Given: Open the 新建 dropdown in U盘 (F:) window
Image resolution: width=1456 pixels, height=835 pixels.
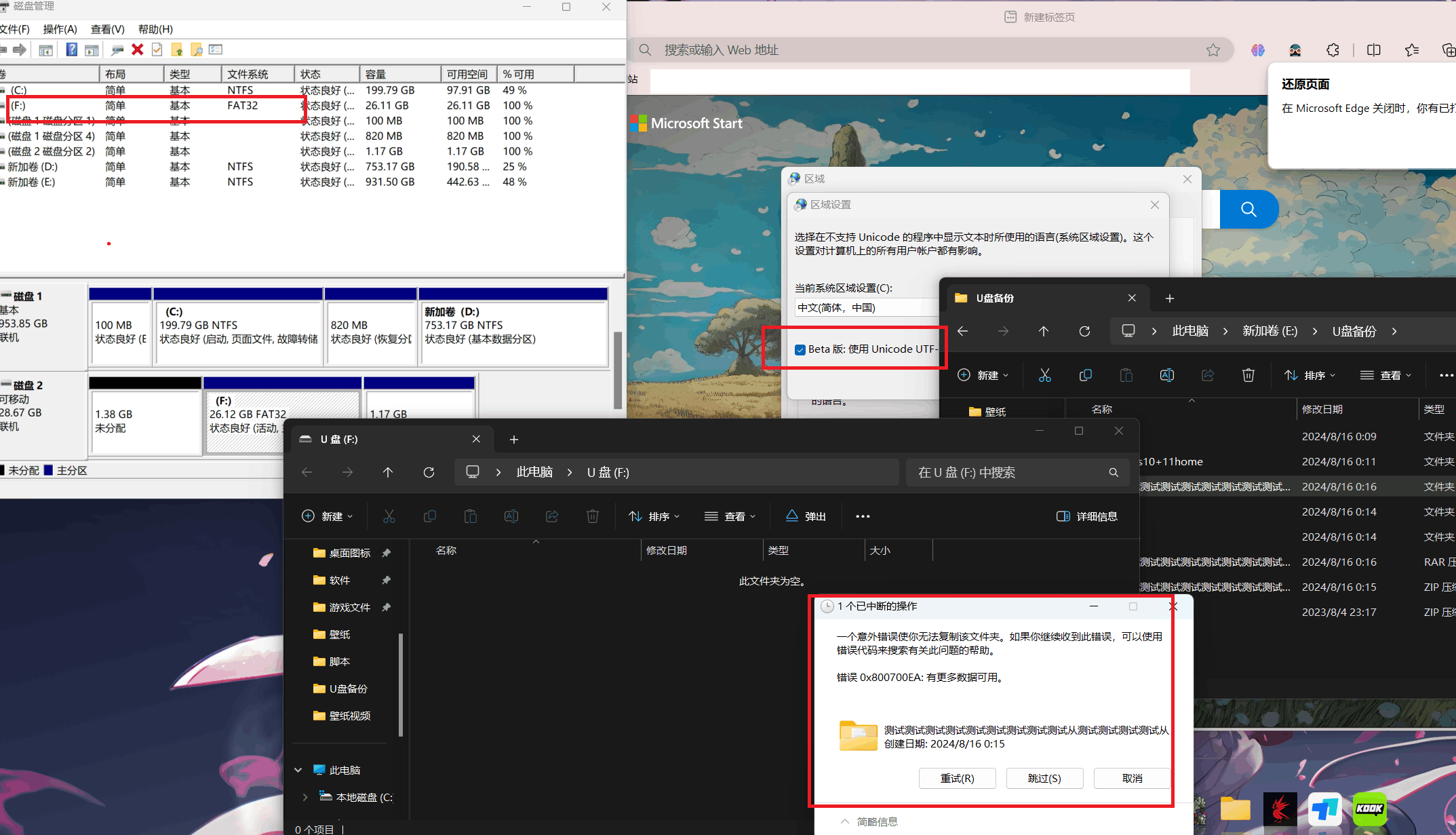Looking at the screenshot, I should click(x=328, y=516).
